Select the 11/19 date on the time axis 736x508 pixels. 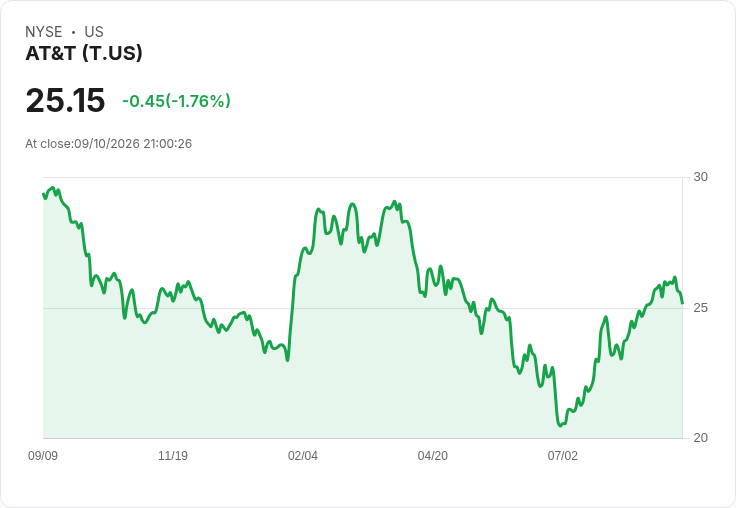[x=173, y=456]
